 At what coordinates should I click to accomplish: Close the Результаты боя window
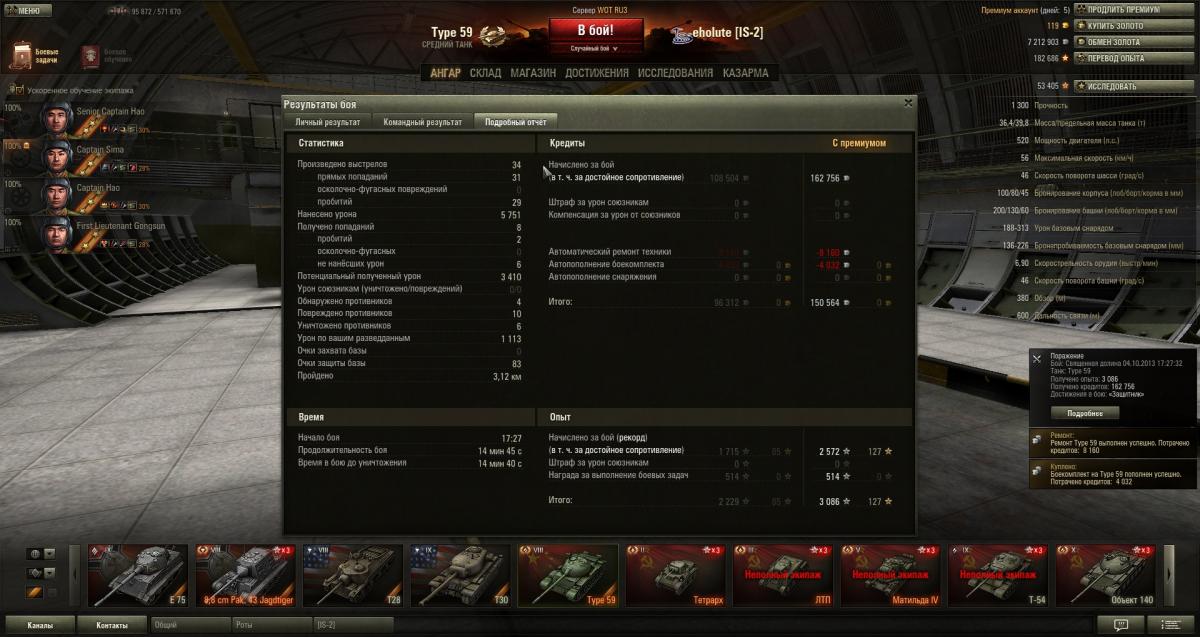[908, 102]
